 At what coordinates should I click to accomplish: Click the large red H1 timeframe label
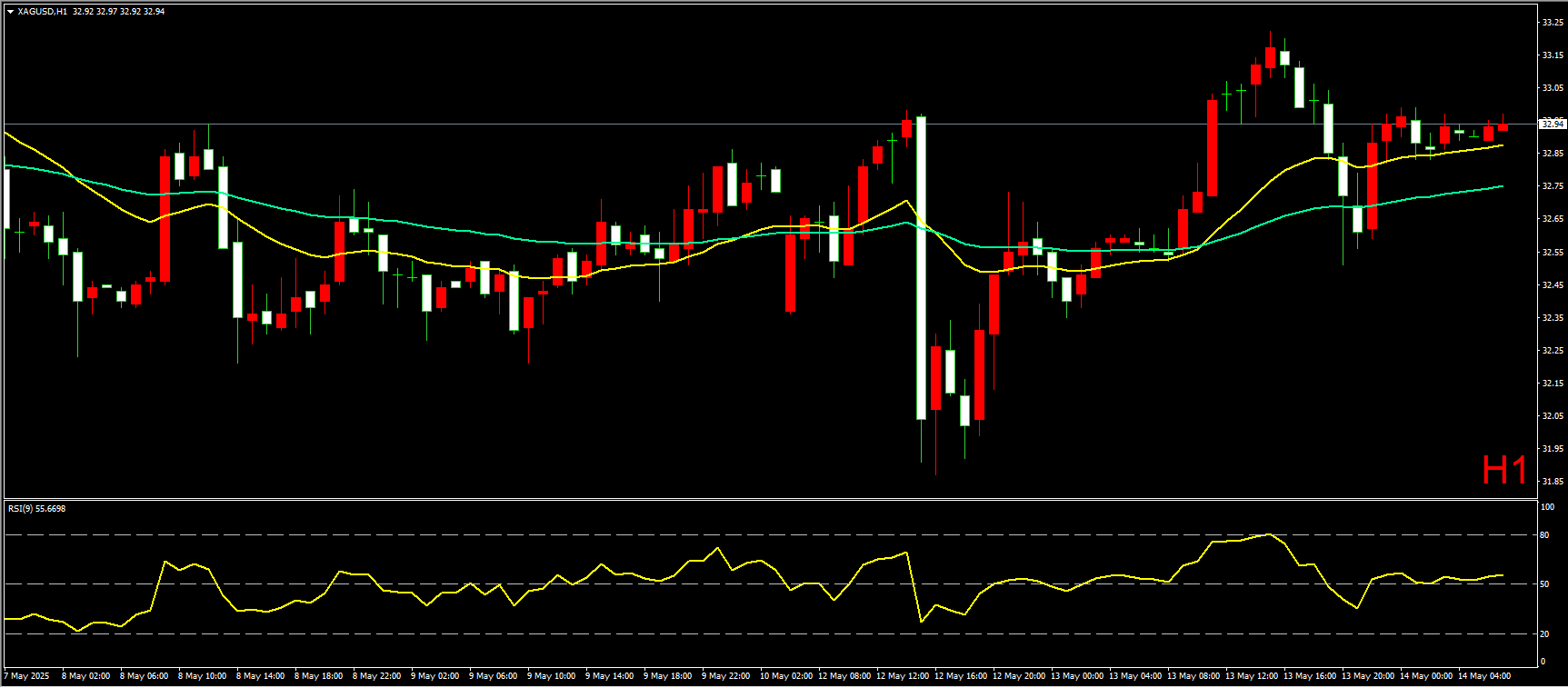click(x=1504, y=471)
